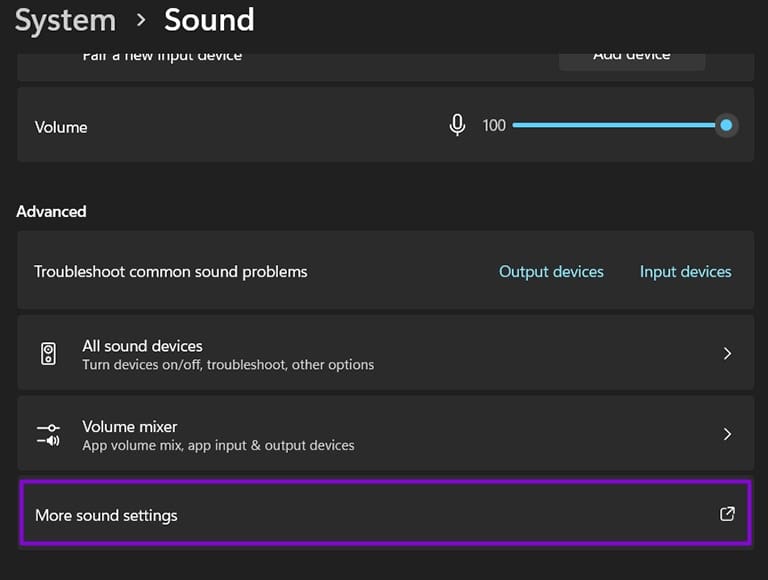Click Troubleshoot common sound problems text
Viewport: 768px width, 580px height.
[170, 271]
